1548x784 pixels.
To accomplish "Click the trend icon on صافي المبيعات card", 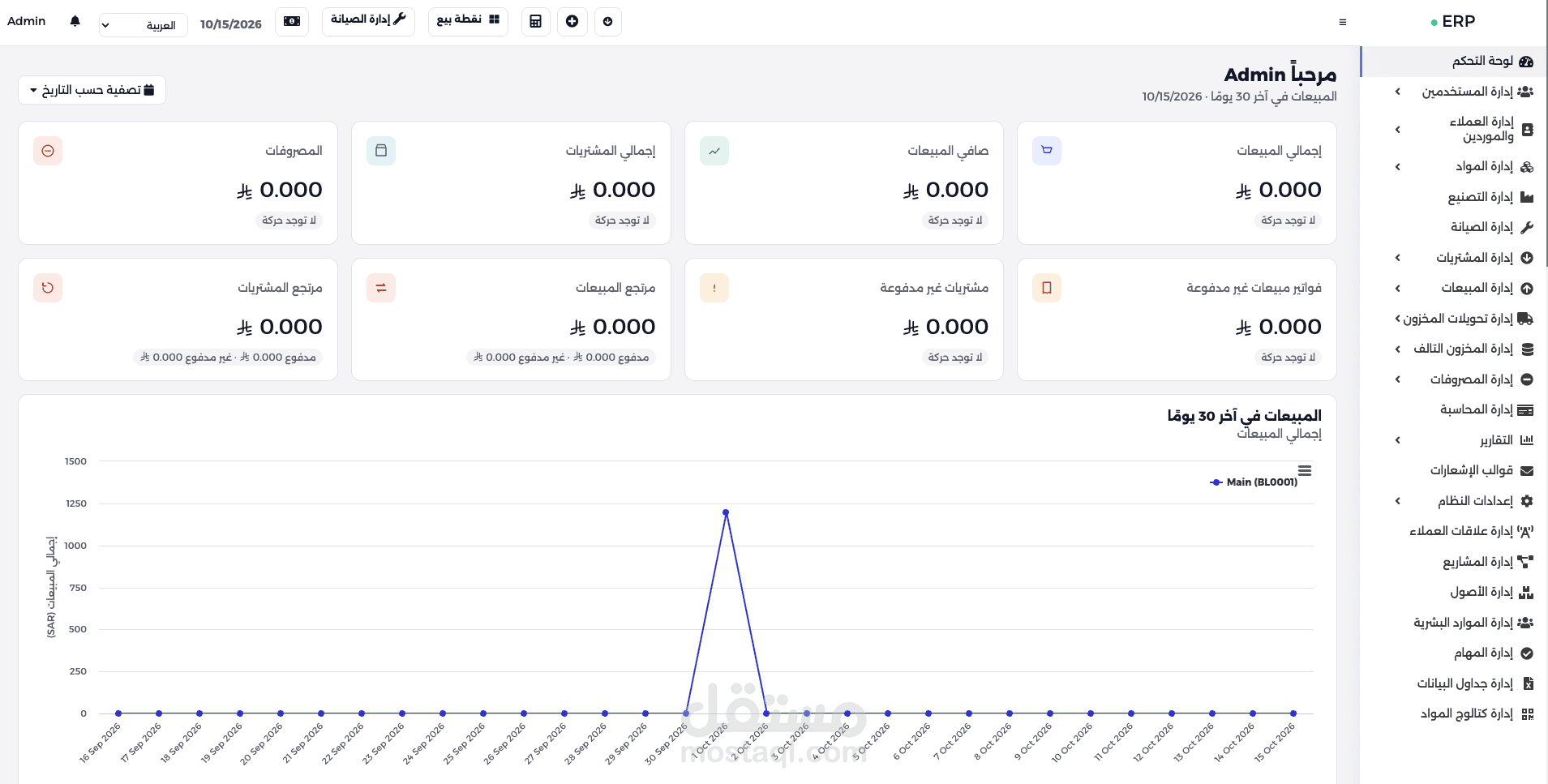I will pyautogui.click(x=714, y=151).
